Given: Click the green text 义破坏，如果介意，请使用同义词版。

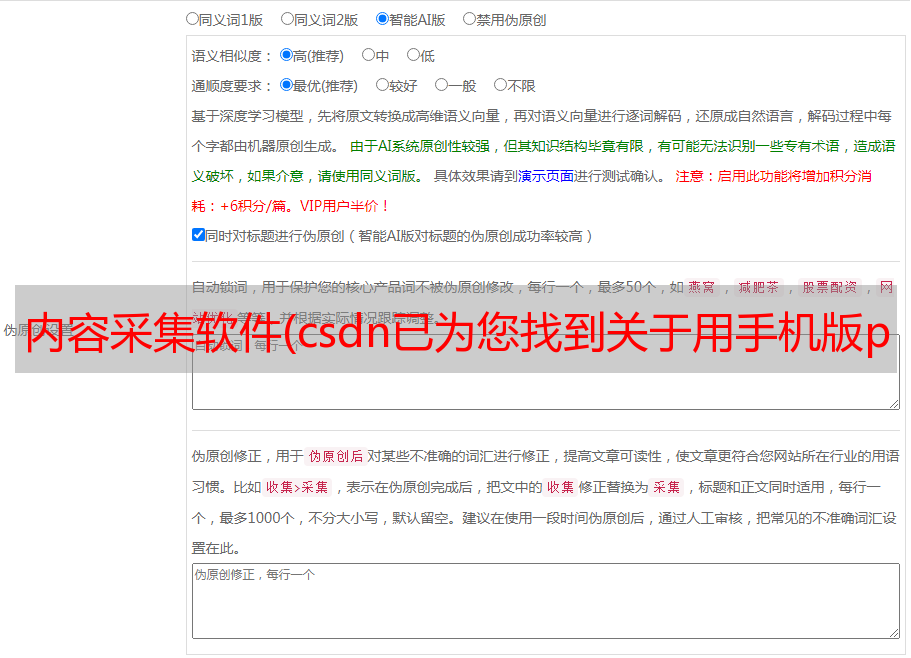Looking at the screenshot, I should click(x=308, y=176).
